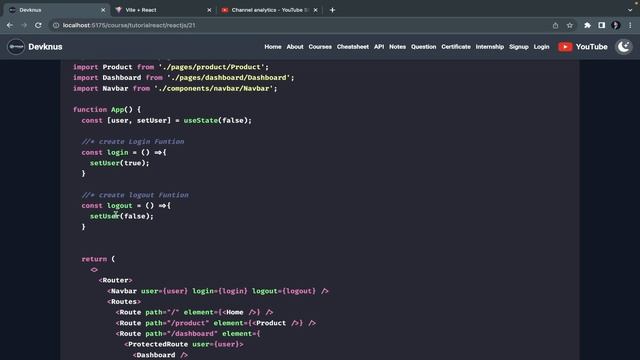
Task: Click '<ProtectedRoute user={user}>' line
Action: click(x=184, y=344)
